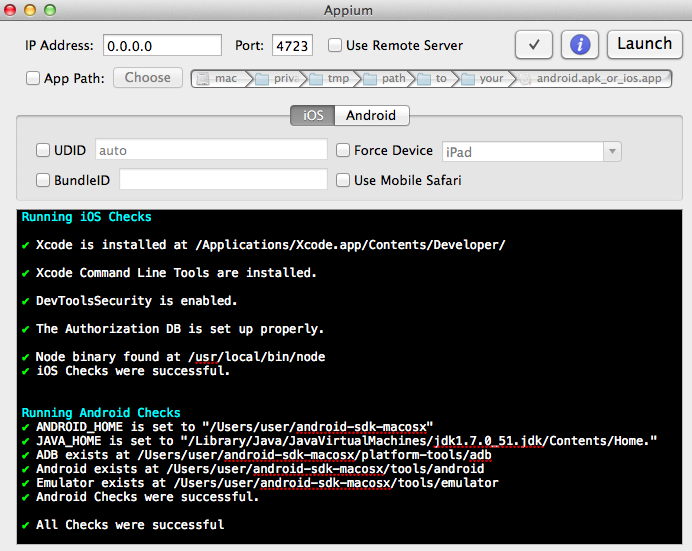Select the priva folder in path bar
Viewport: 692px width, 551px height.
click(x=279, y=79)
